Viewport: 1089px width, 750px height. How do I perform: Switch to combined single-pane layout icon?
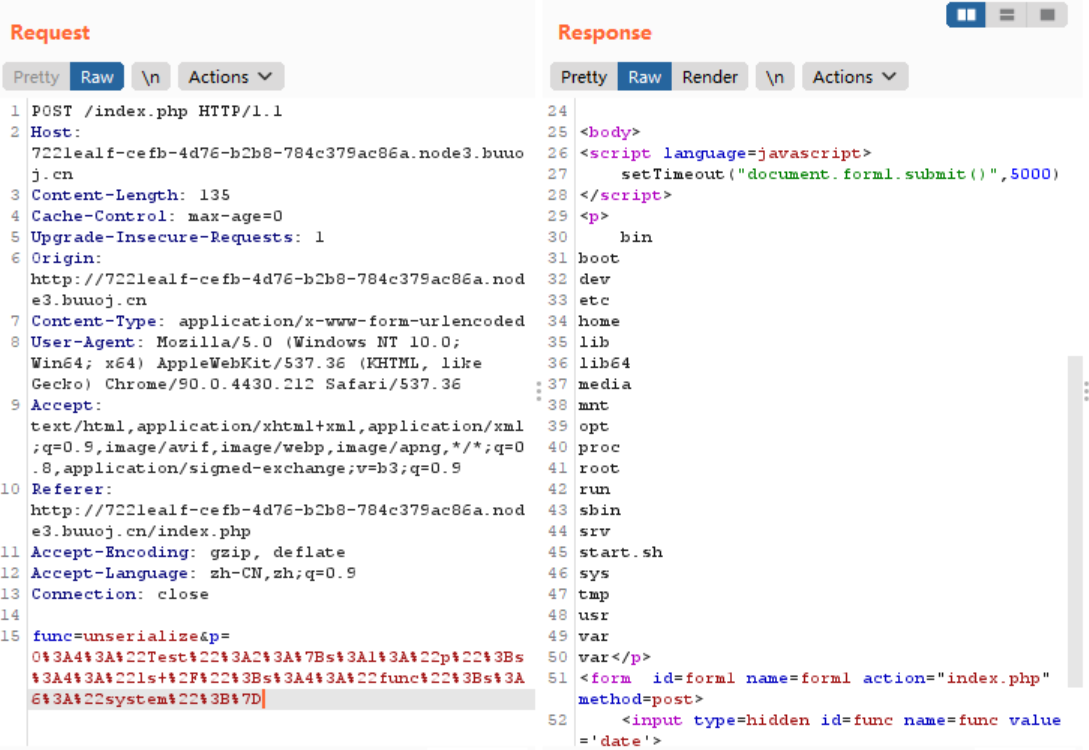pos(1047,15)
